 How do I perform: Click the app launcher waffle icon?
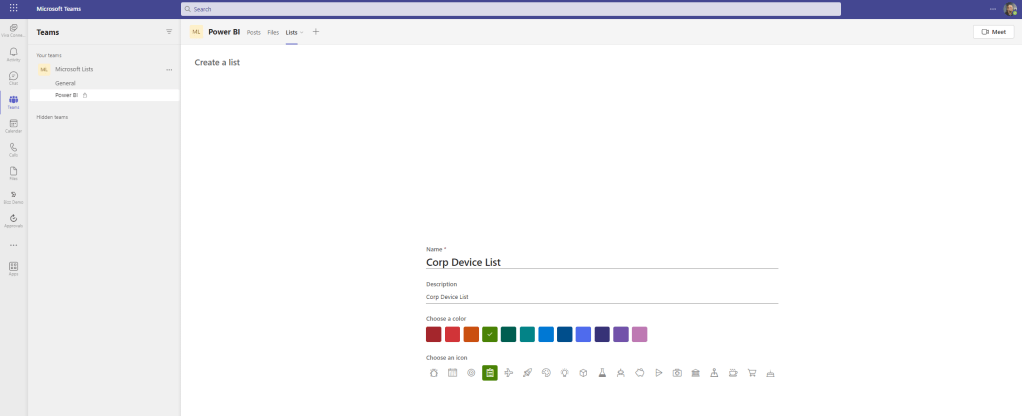[x=13, y=8]
